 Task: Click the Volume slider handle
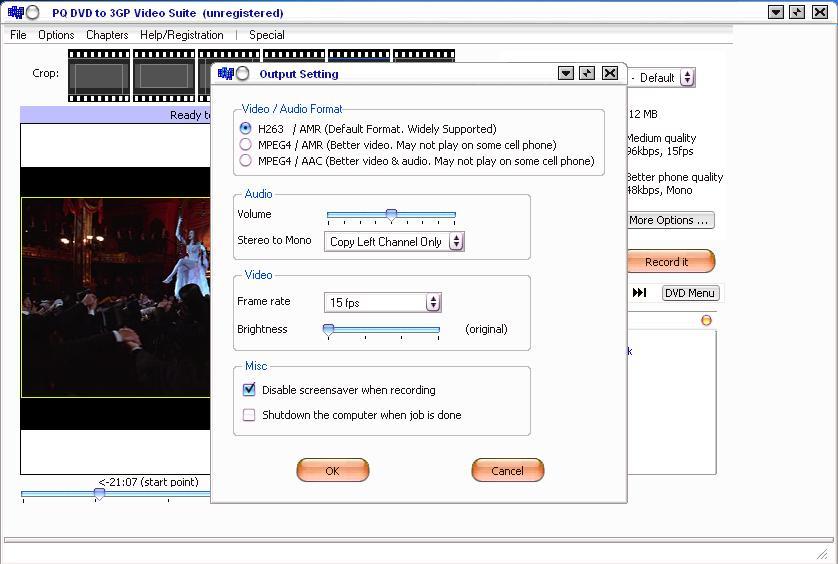click(392, 215)
